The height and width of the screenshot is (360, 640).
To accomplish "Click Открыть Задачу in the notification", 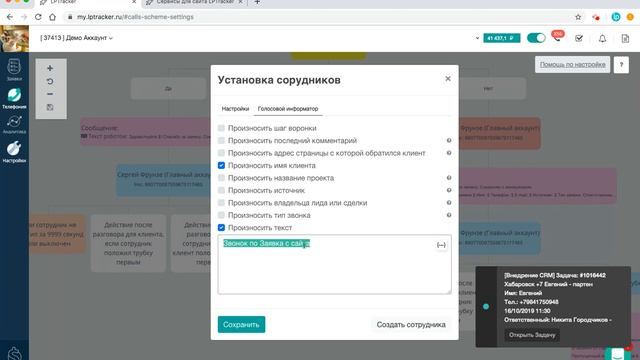I will click(x=532, y=335).
